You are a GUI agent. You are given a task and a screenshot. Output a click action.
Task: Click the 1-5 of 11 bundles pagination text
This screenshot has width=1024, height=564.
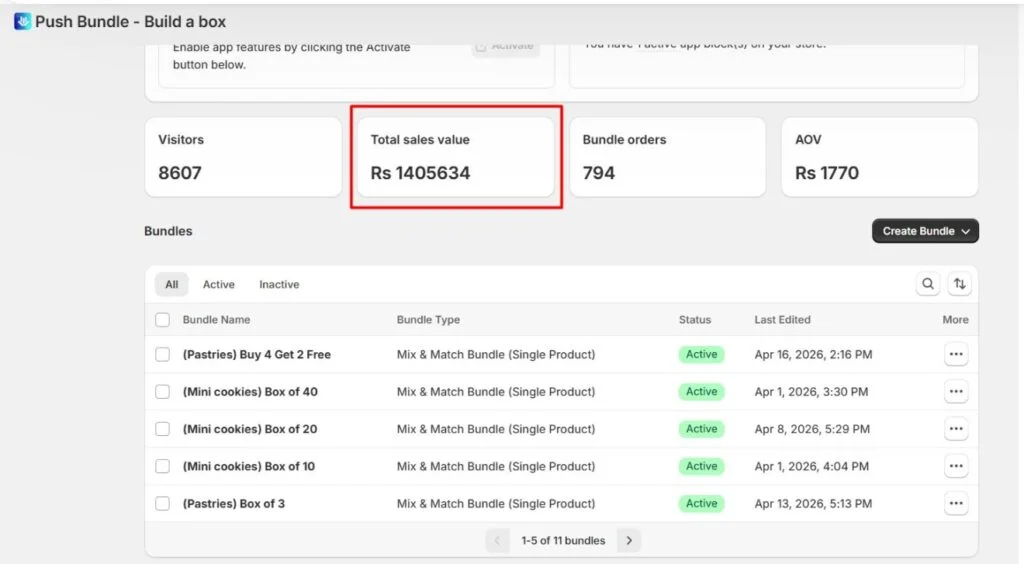[563, 540]
